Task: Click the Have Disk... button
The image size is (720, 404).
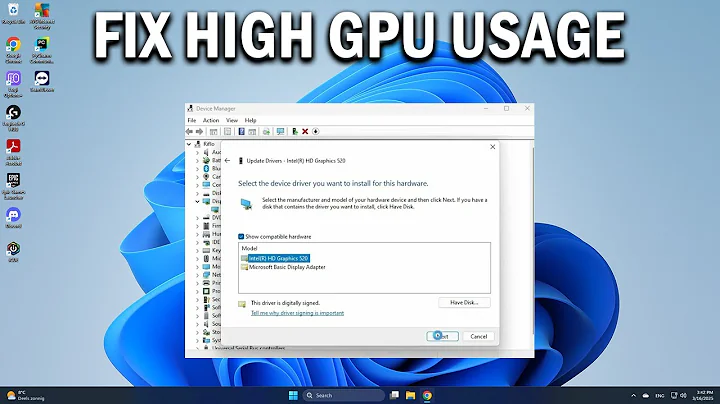Action: [x=464, y=303]
